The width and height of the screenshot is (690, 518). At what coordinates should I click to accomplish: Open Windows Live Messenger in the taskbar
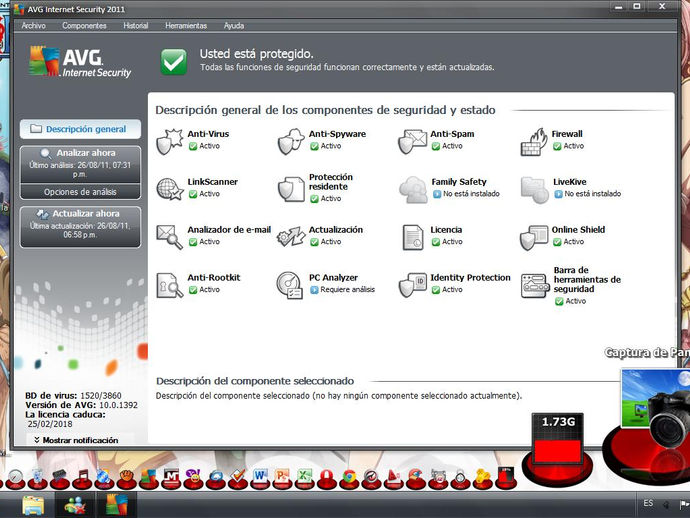point(75,505)
